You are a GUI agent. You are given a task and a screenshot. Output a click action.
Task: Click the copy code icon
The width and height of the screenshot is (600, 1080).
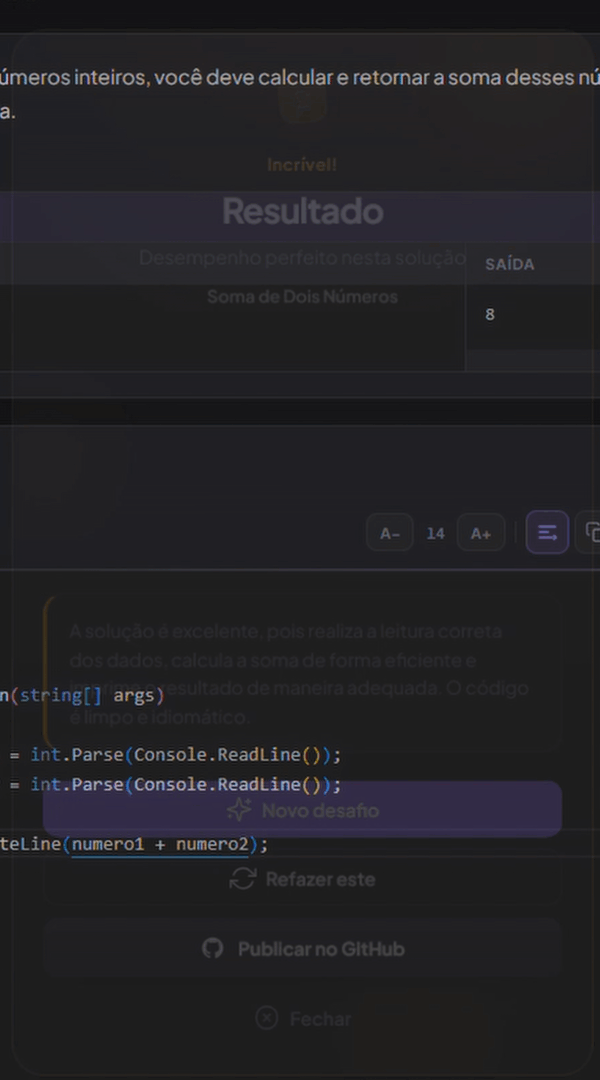click(x=591, y=532)
